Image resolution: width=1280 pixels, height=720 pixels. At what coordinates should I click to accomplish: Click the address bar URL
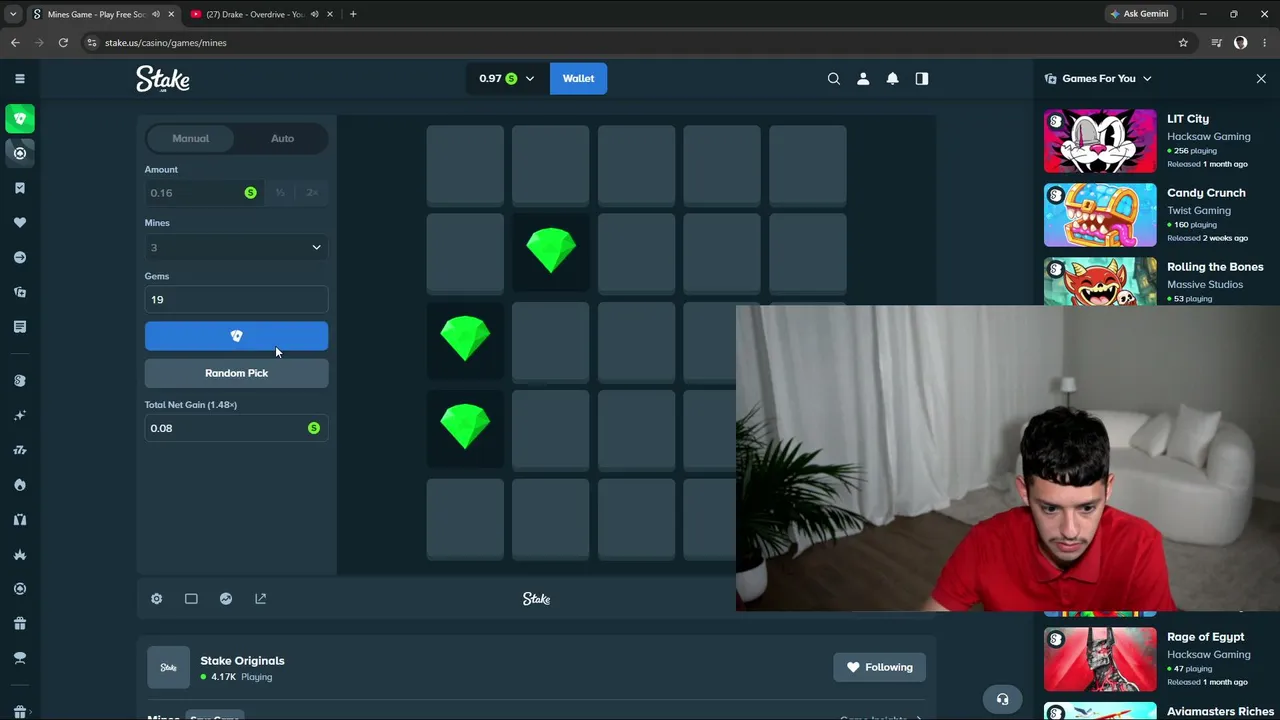(166, 43)
